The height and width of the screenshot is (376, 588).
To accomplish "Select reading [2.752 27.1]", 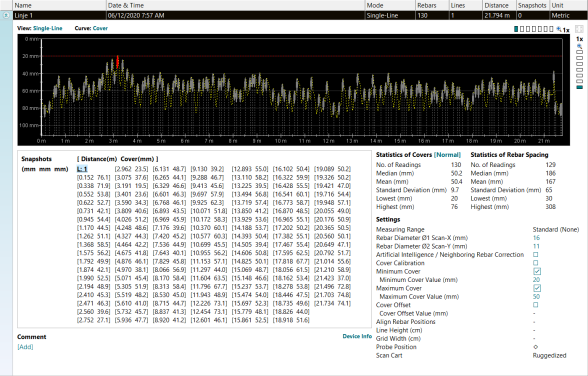I will tap(94, 320).
